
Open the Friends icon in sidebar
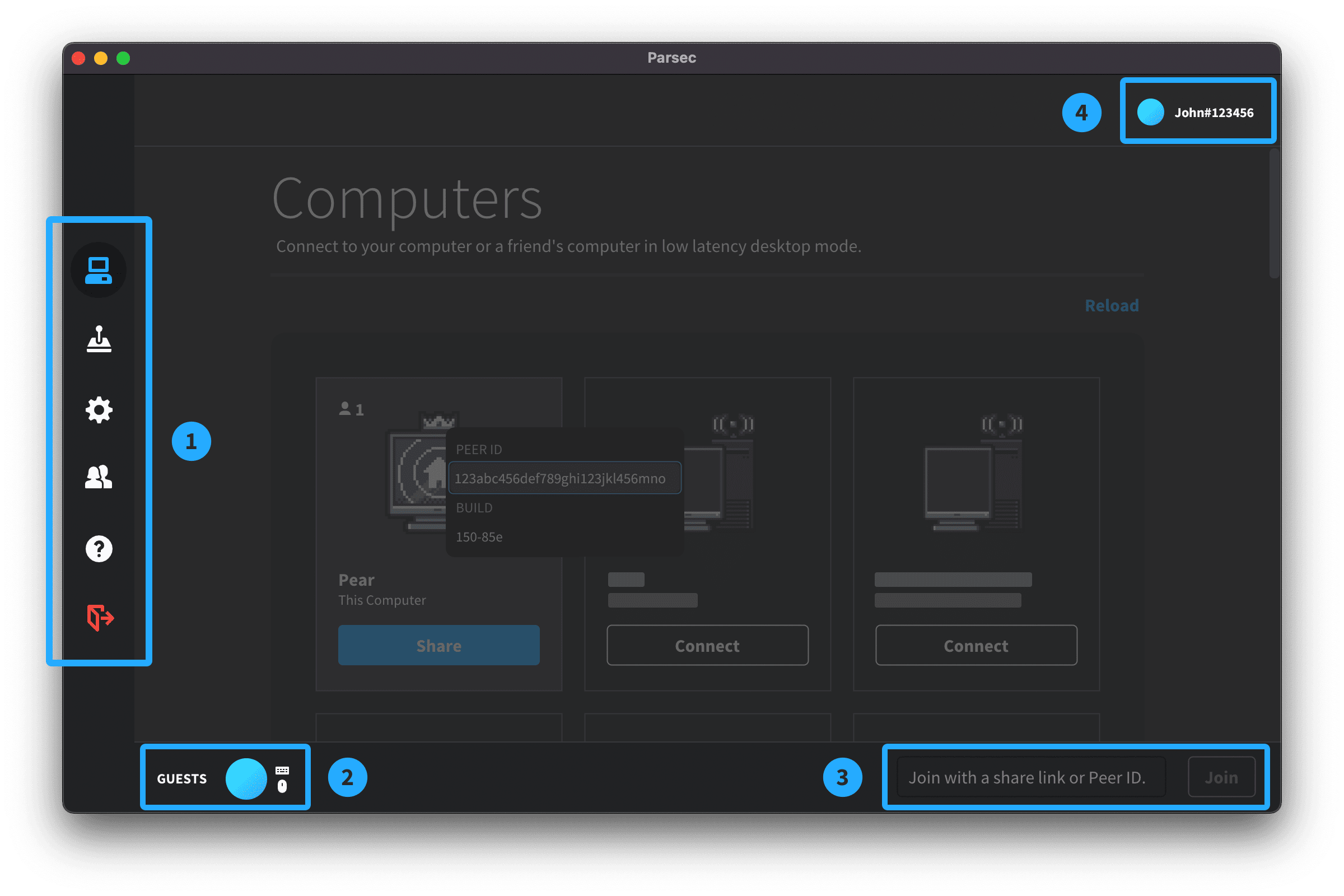tap(99, 477)
